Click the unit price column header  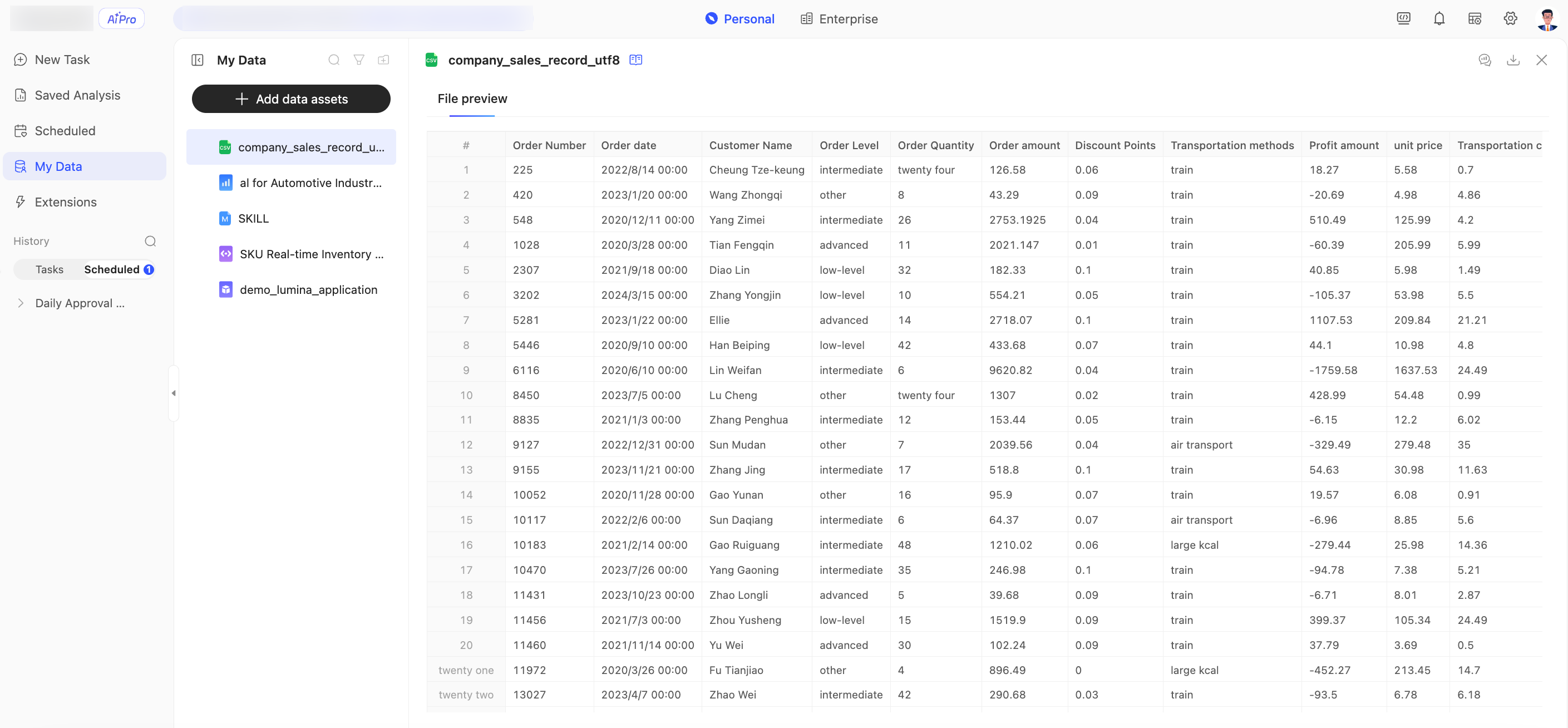[1418, 145]
